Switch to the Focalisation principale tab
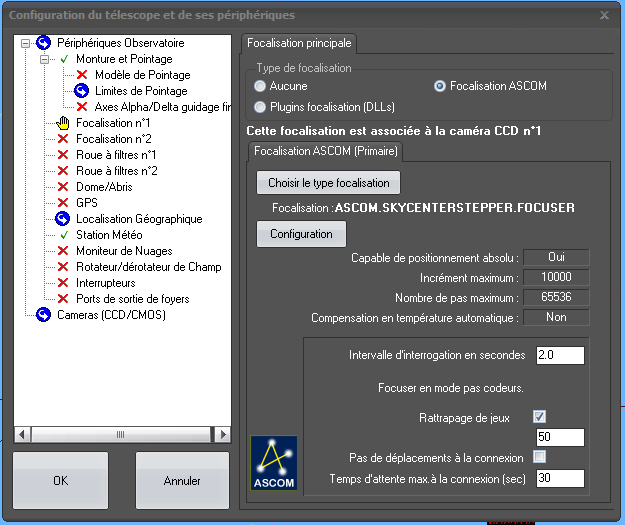This screenshot has width=625, height=525. [299, 43]
